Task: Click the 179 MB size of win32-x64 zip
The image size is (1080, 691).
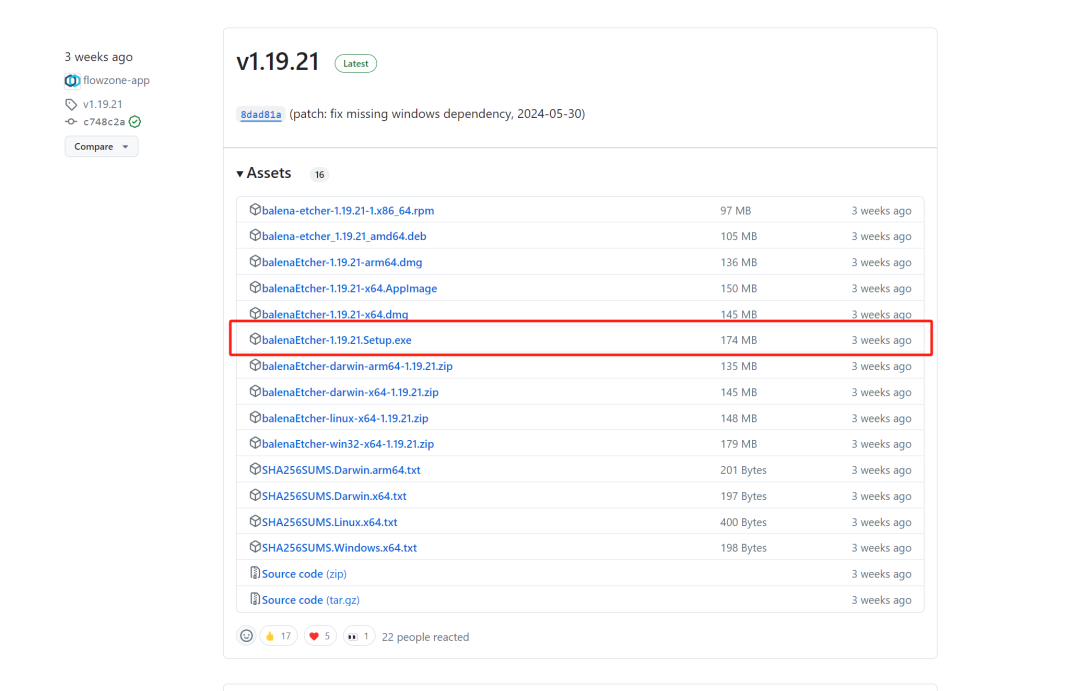Action: click(738, 444)
